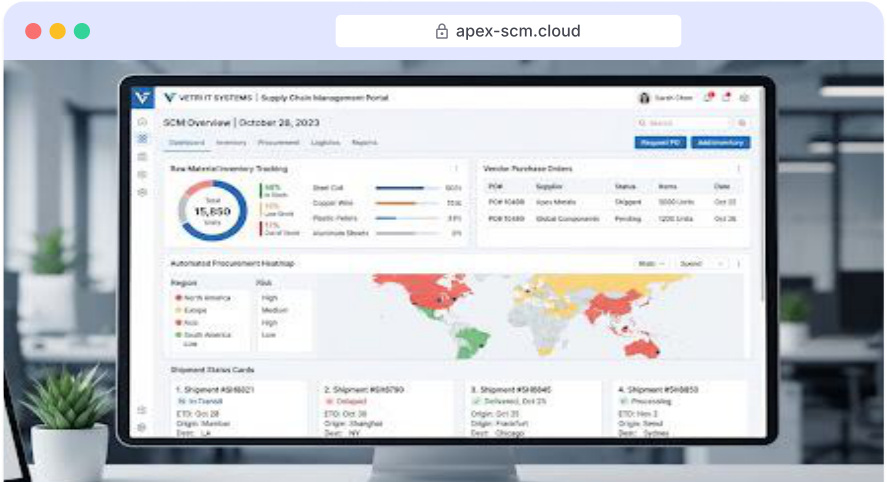Image resolution: width=887 pixels, height=482 pixels.
Task: Click the PO# column header
Action: click(496, 186)
